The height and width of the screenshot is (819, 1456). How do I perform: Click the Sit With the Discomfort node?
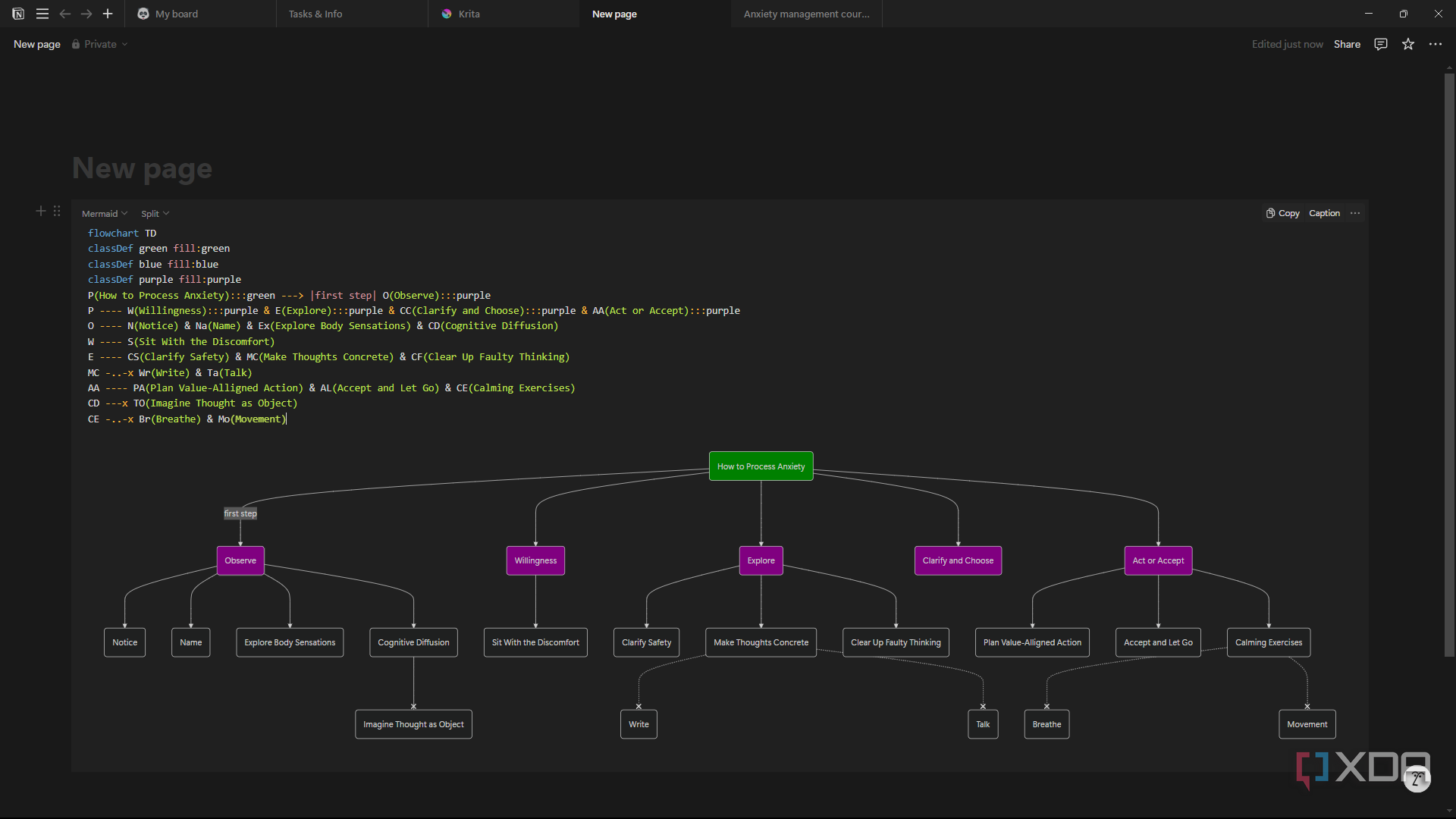[535, 642]
